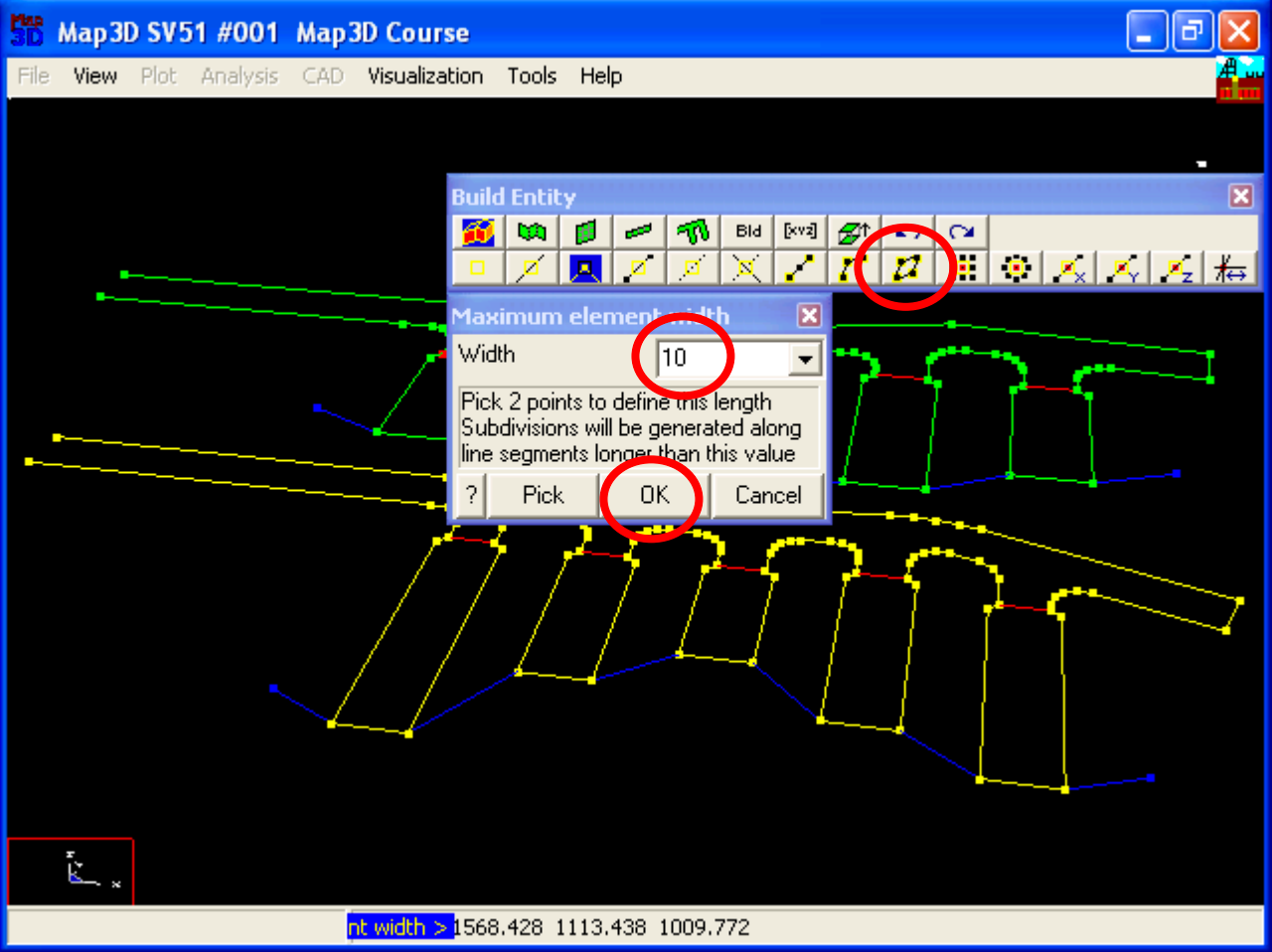Screen dimensions: 1272x952
Task: Select the square grid of dots icon
Action: 965,267
